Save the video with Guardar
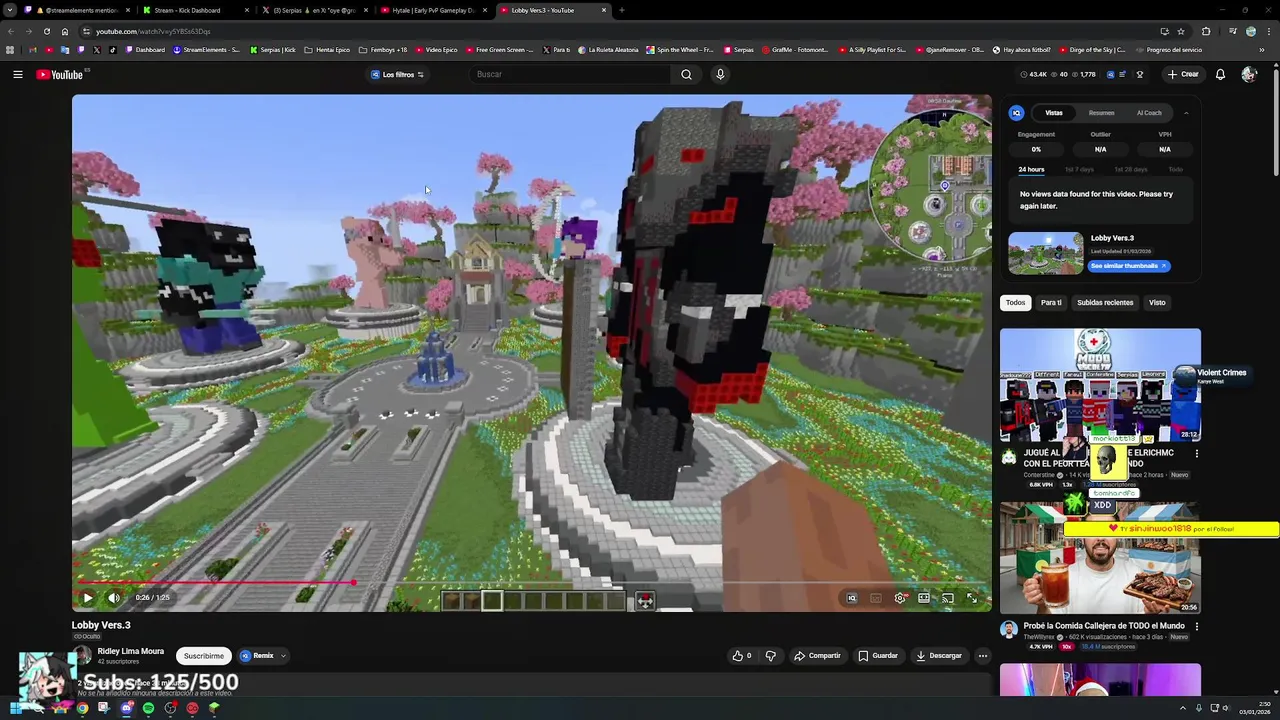 click(878, 656)
